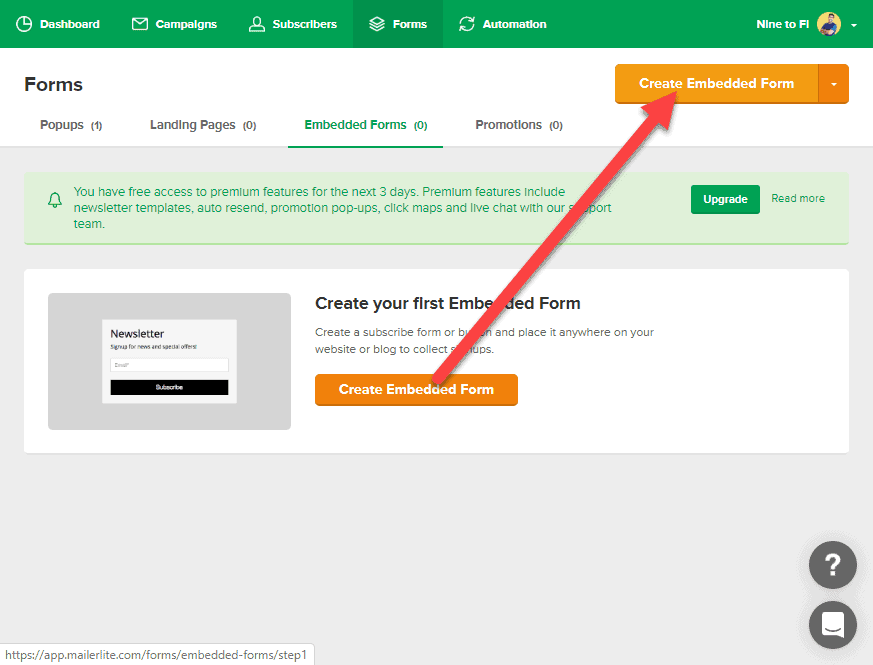Open the chat support icon
873x665 pixels.
click(x=832, y=625)
